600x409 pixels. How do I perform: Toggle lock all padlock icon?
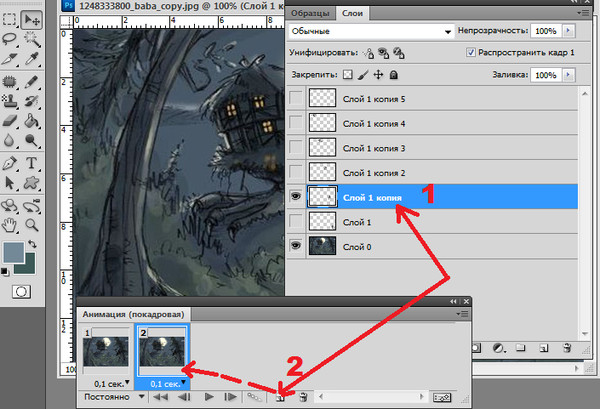(x=393, y=75)
